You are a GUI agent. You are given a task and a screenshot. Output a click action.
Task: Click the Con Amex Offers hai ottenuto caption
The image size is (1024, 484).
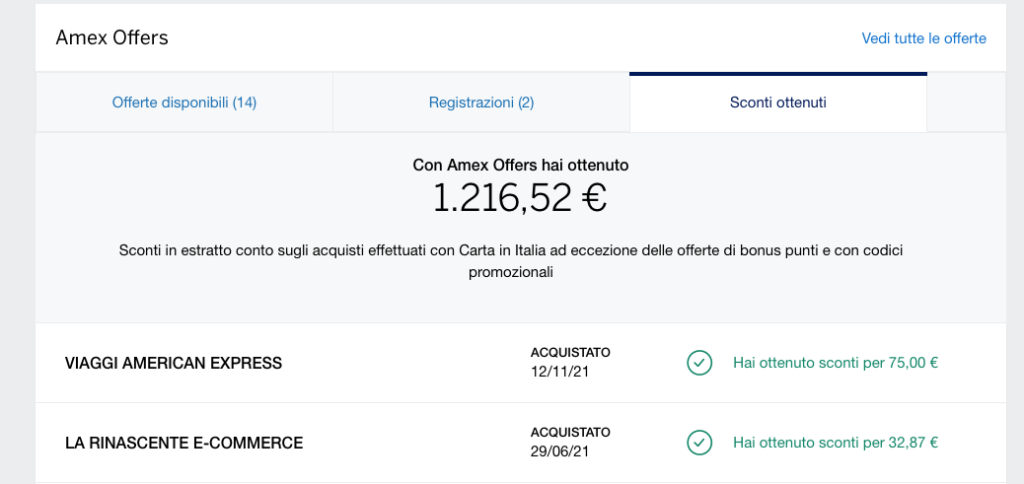[520, 165]
